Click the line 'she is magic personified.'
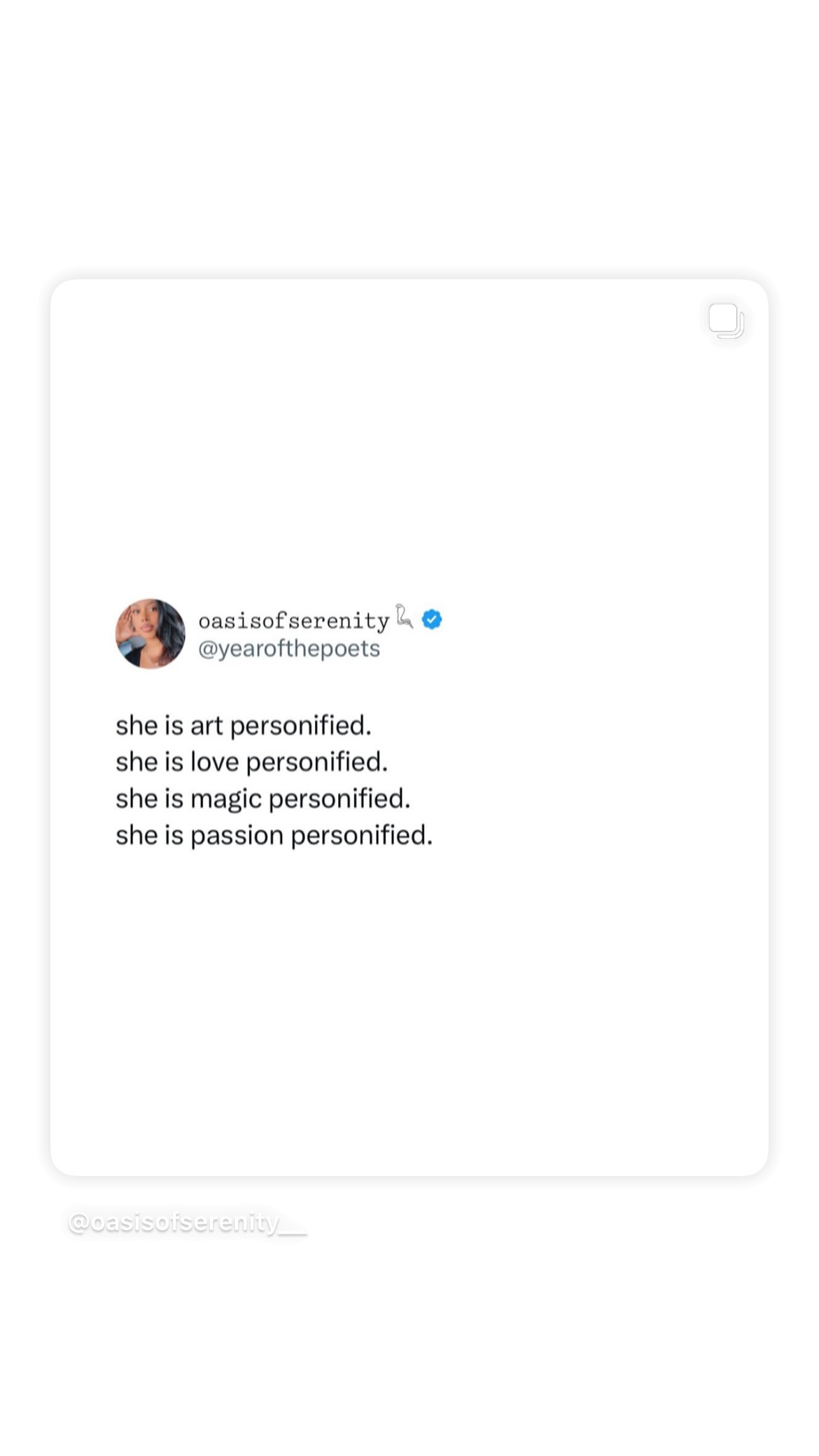The width and height of the screenshot is (819, 1456). click(x=263, y=799)
